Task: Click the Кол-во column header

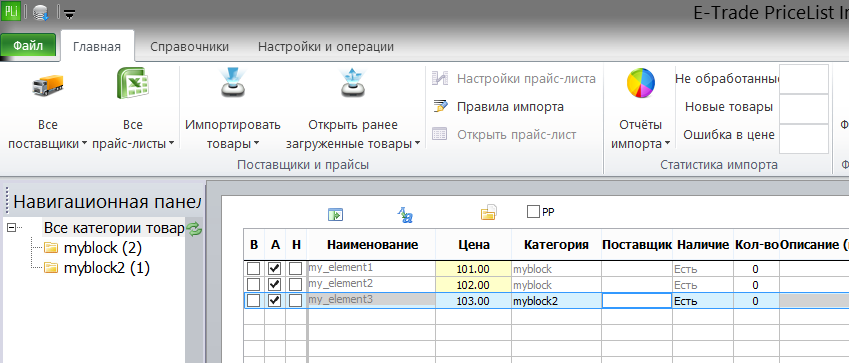Action: (756, 245)
